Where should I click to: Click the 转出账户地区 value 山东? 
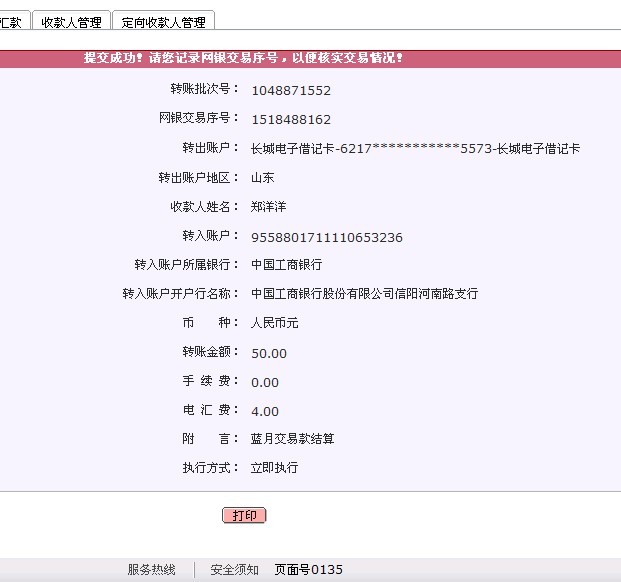(262, 178)
